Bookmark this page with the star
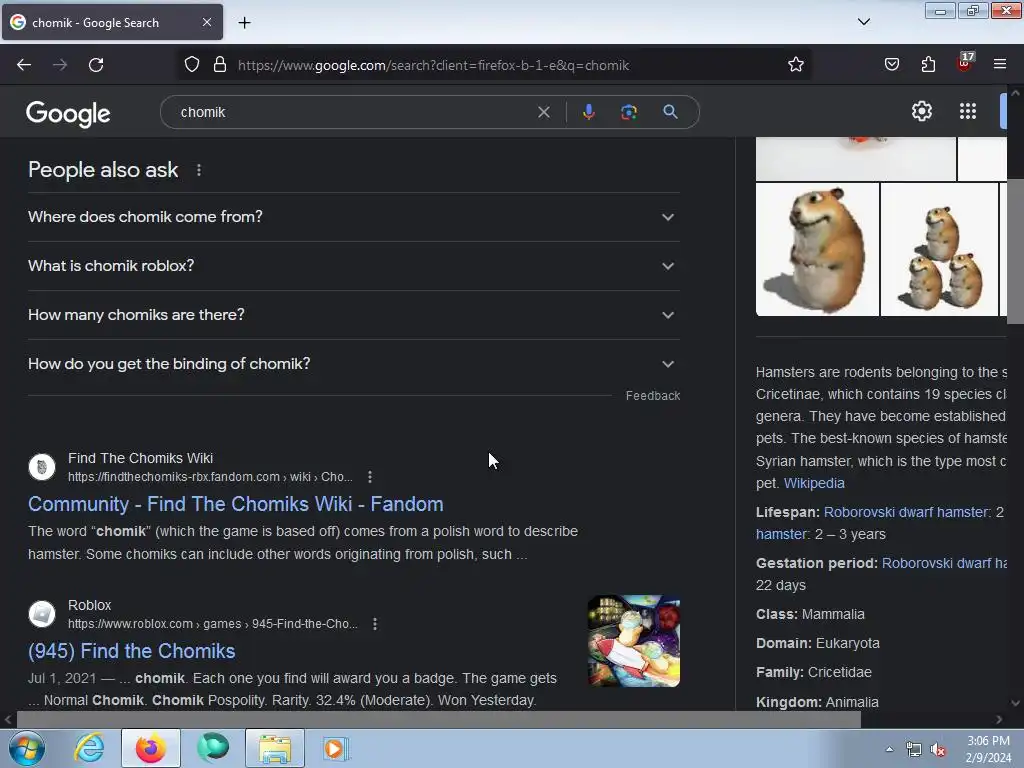1024x768 pixels. coord(795,65)
